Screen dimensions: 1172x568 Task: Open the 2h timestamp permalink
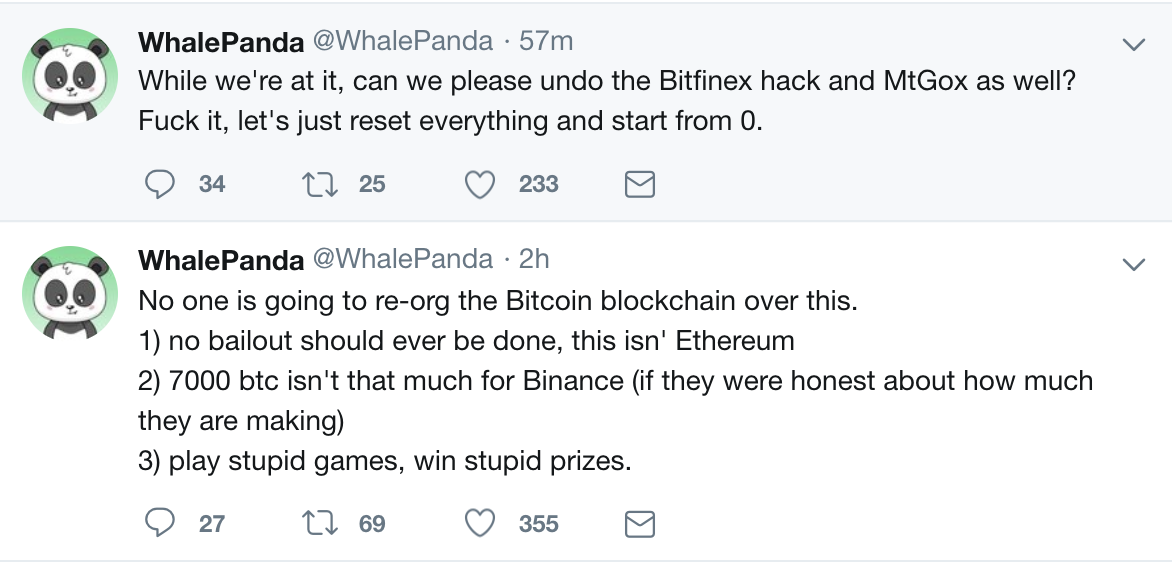coord(534,259)
